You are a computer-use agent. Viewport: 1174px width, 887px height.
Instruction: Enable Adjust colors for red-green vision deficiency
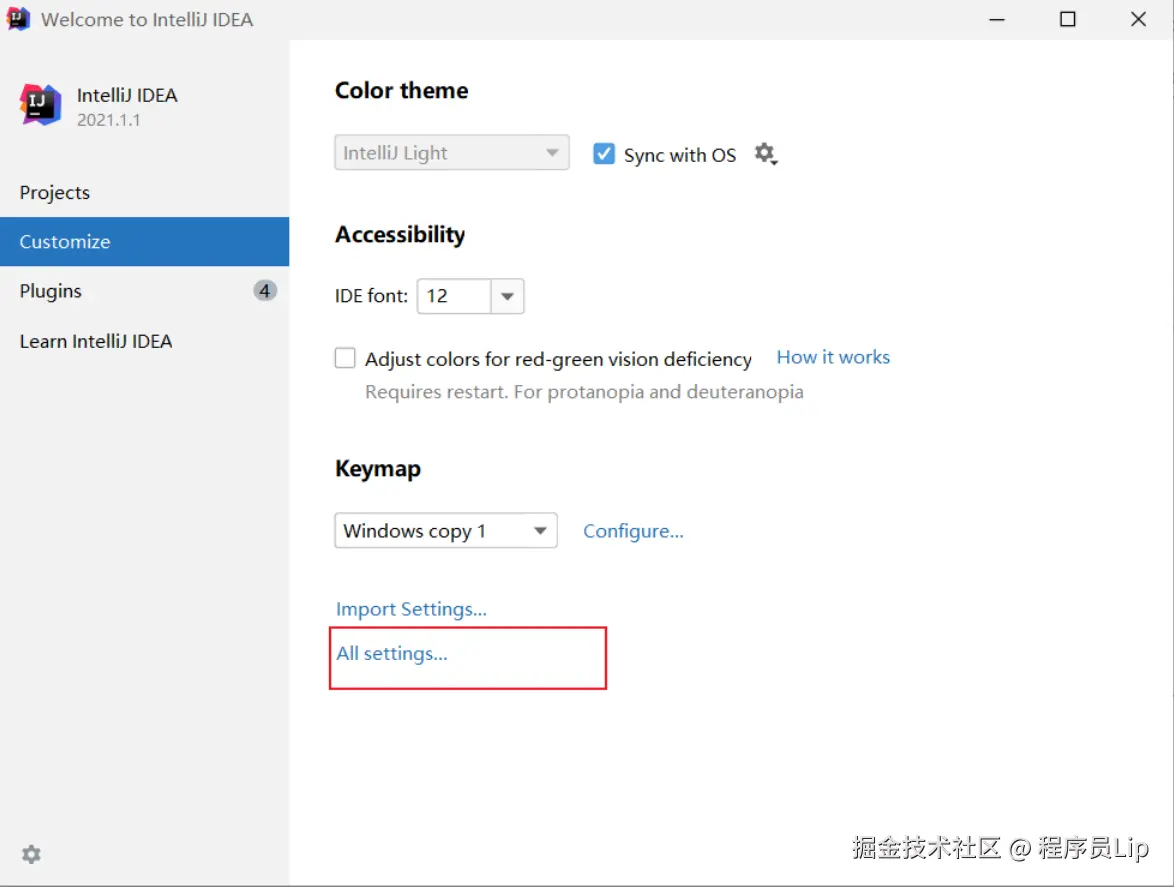tap(345, 358)
